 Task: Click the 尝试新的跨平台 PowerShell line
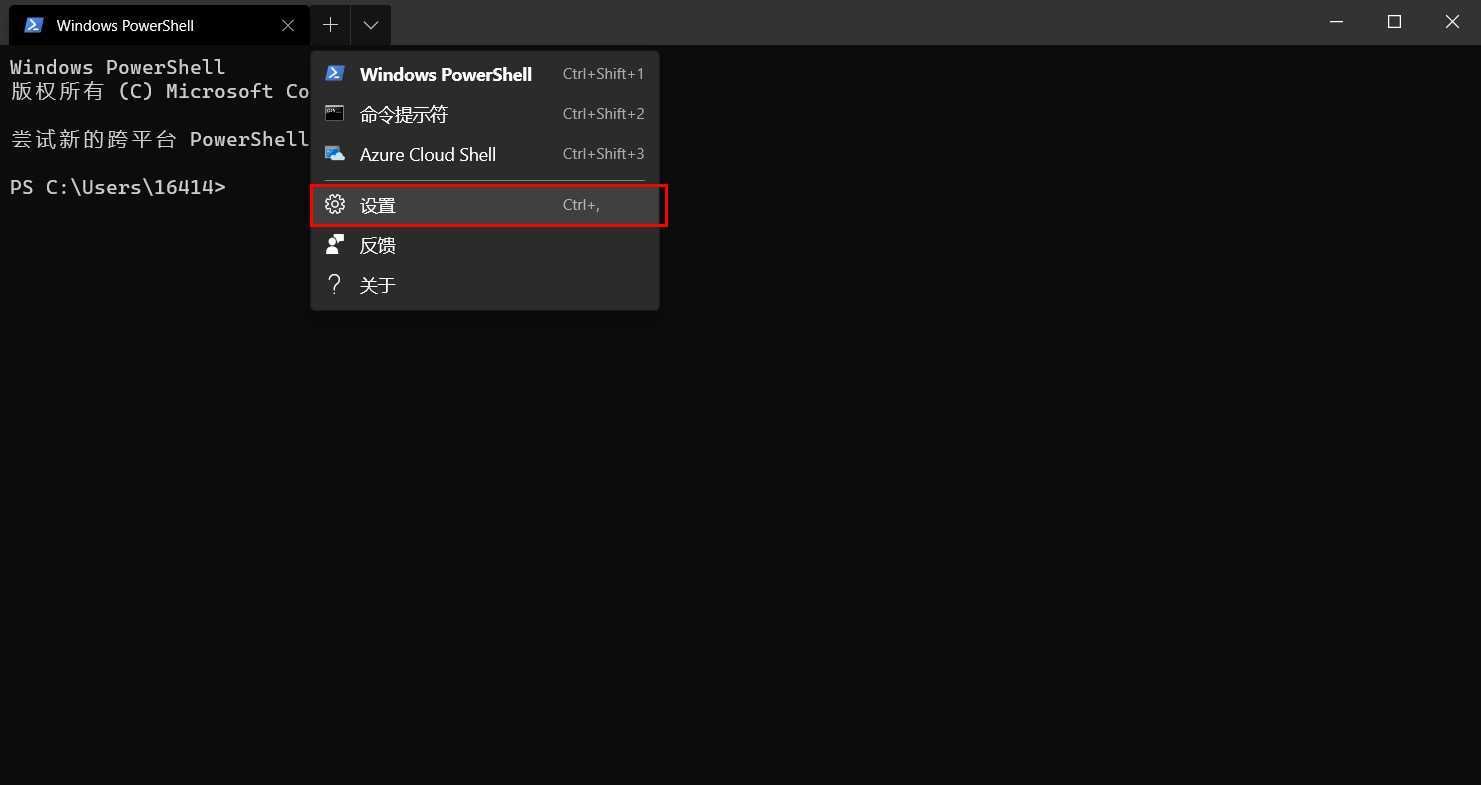[160, 139]
